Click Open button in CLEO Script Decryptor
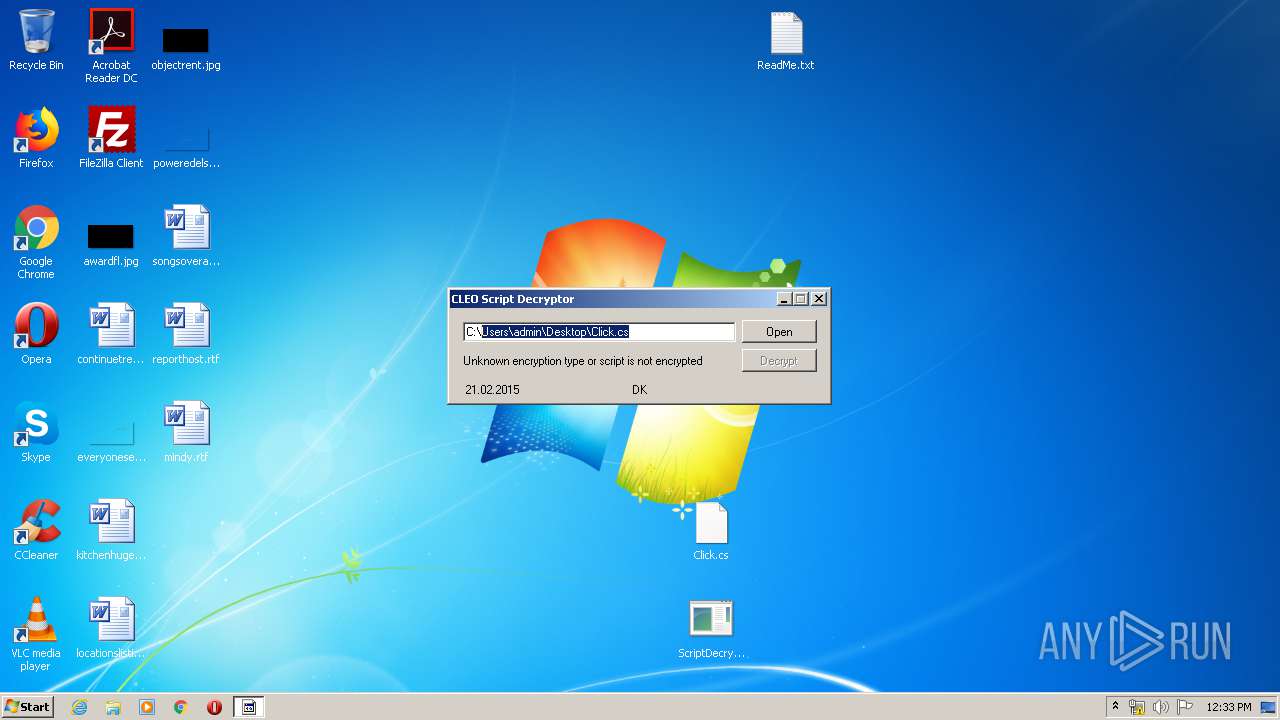 (x=779, y=332)
